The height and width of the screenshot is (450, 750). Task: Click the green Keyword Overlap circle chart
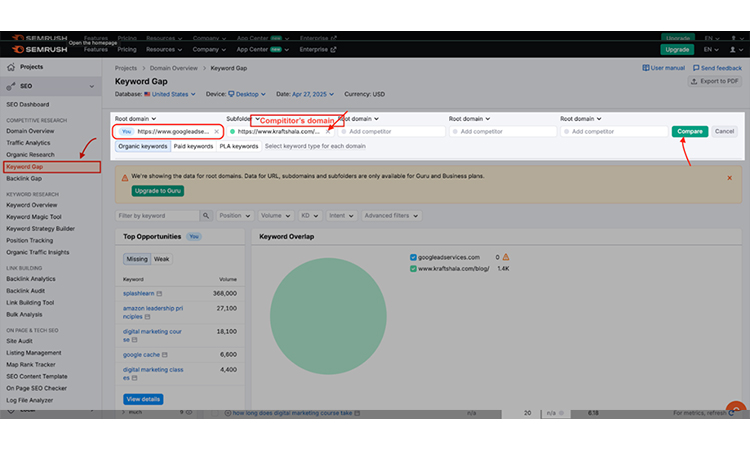point(328,316)
